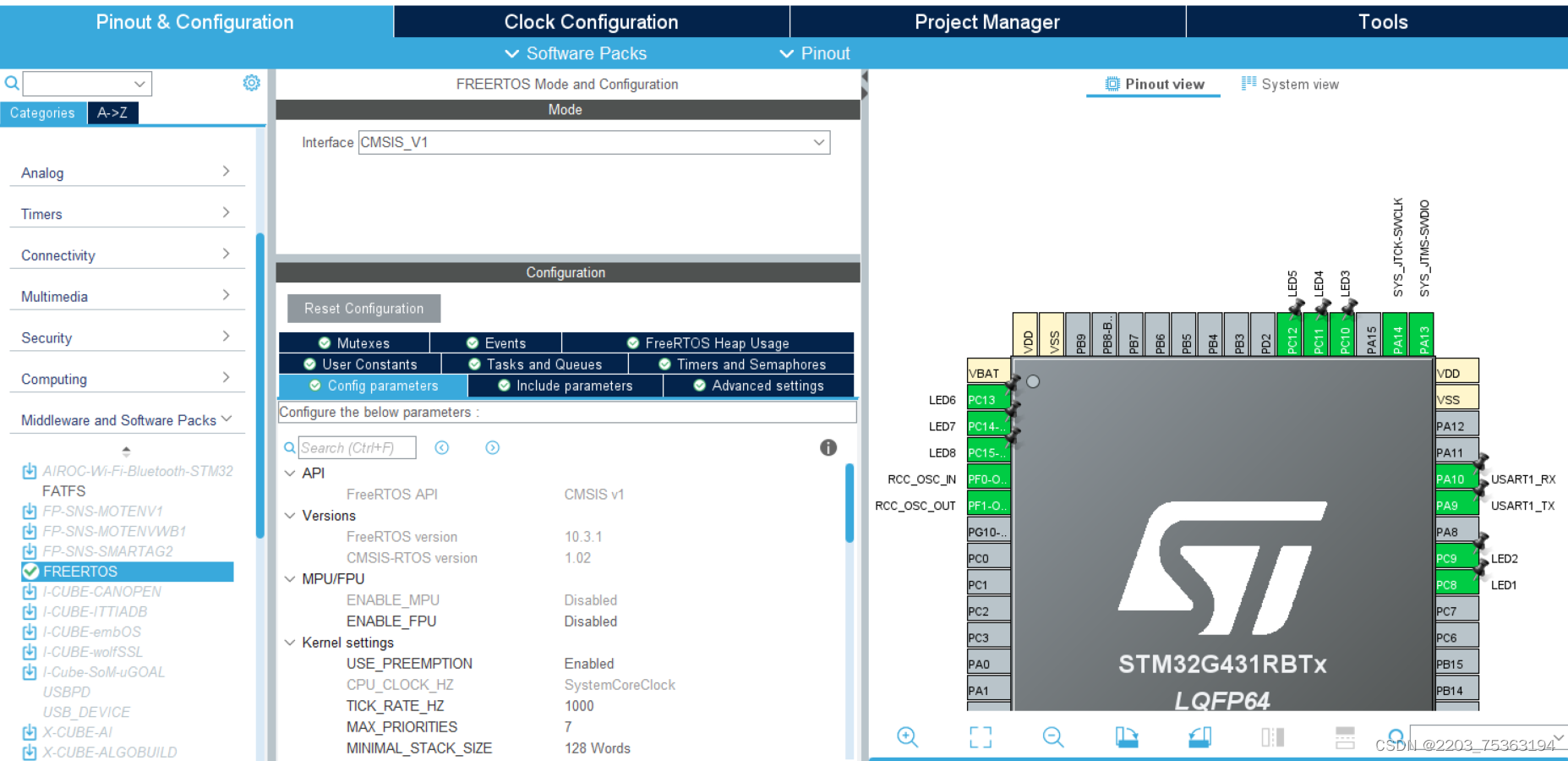Click the category settings gear icon
This screenshot has height=761, width=1568.
251,83
